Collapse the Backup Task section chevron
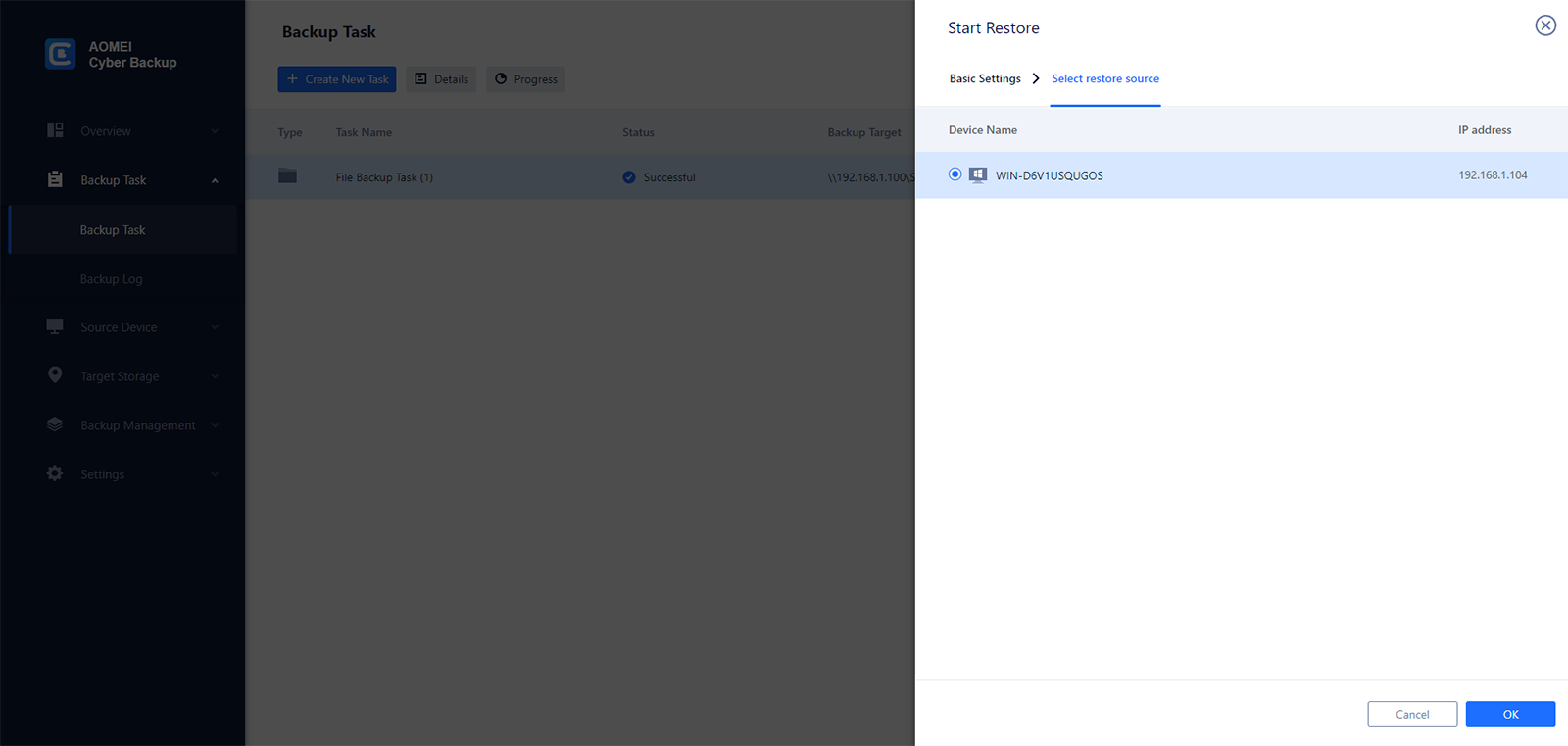This screenshot has width=1568, height=746. point(215,180)
